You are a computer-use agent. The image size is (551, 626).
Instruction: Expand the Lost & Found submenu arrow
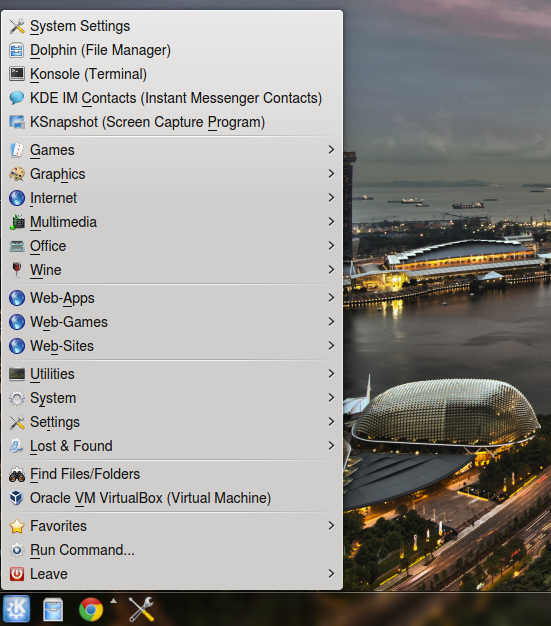tap(331, 446)
